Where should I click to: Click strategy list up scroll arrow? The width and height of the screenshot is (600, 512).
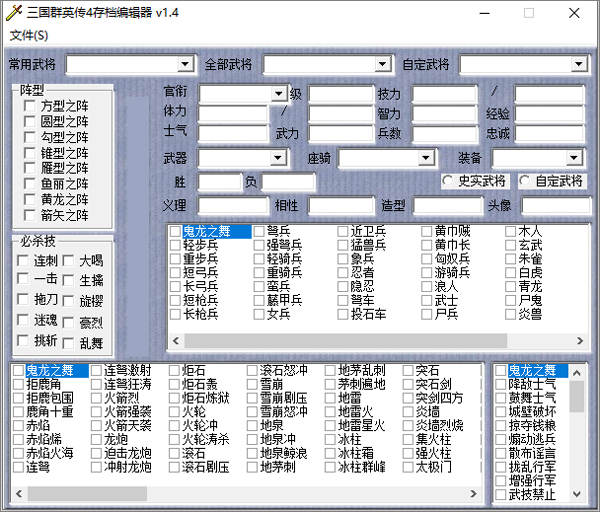[x=577, y=372]
